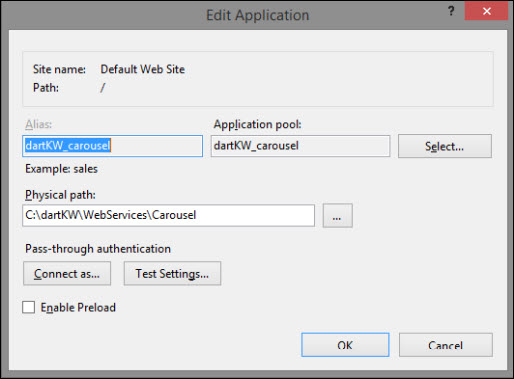The height and width of the screenshot is (379, 514).
Task: Confirm changes with the OK button
Action: [x=345, y=345]
